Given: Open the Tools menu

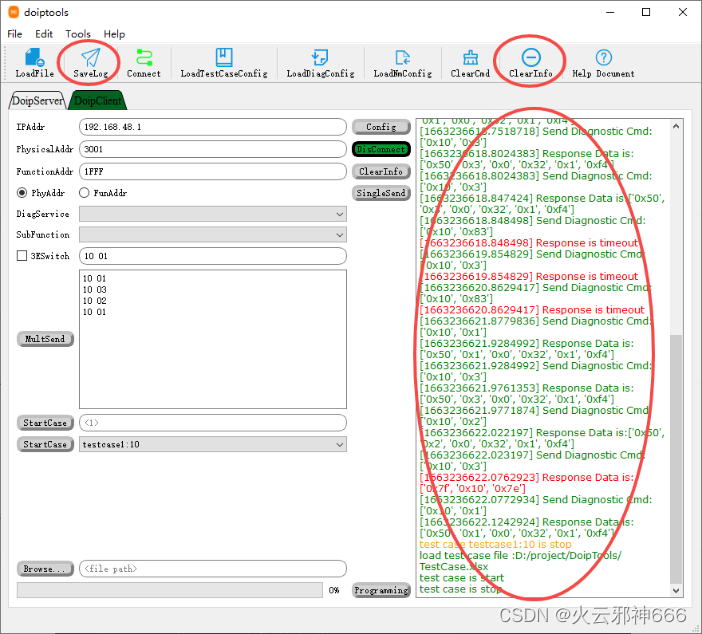Looking at the screenshot, I should [78, 34].
